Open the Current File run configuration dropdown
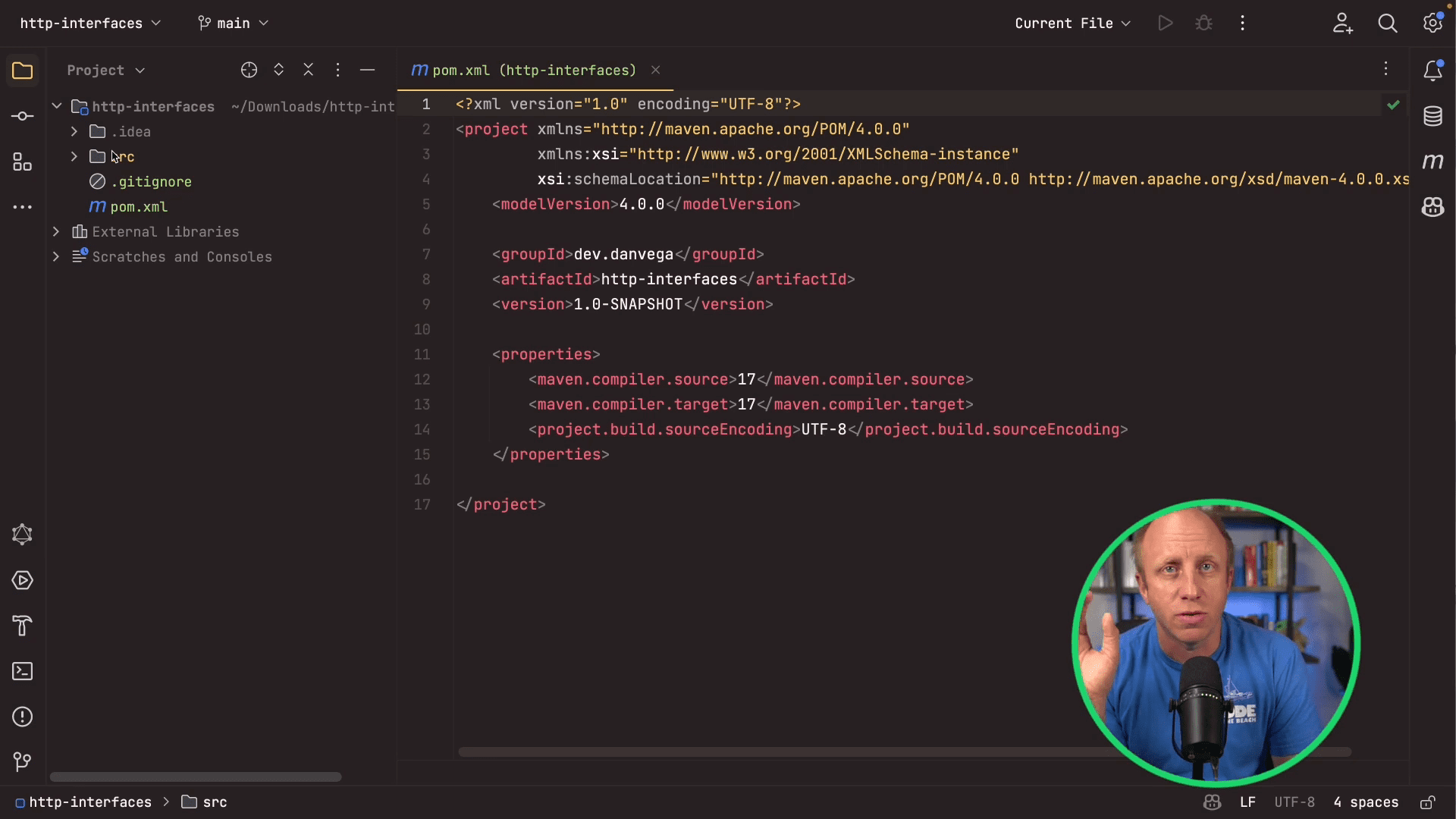1456x819 pixels. (1072, 23)
